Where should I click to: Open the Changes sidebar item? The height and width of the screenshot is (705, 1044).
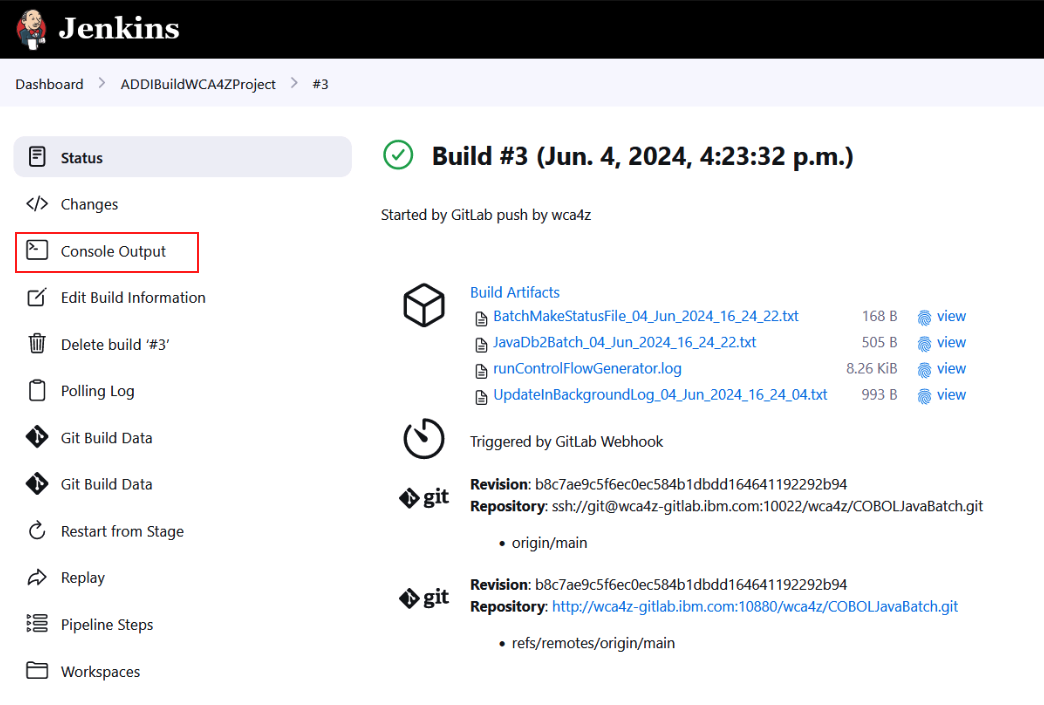tap(89, 204)
